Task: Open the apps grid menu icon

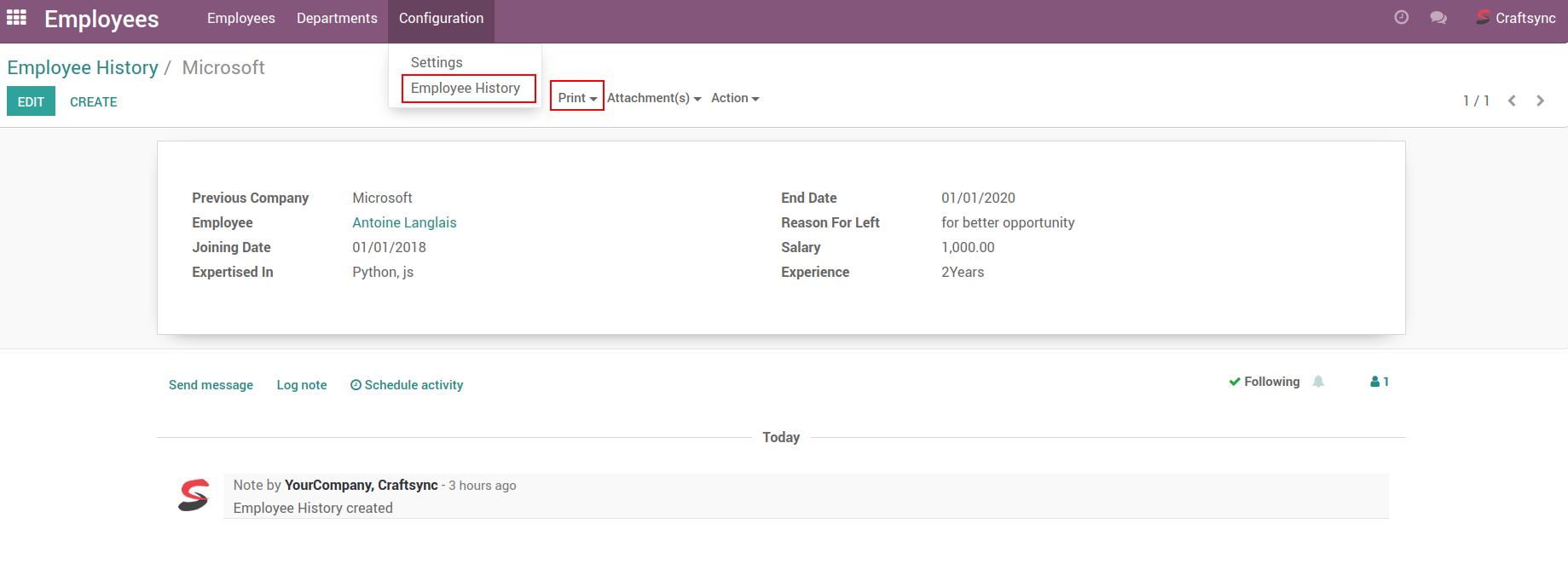Action: pyautogui.click(x=16, y=18)
